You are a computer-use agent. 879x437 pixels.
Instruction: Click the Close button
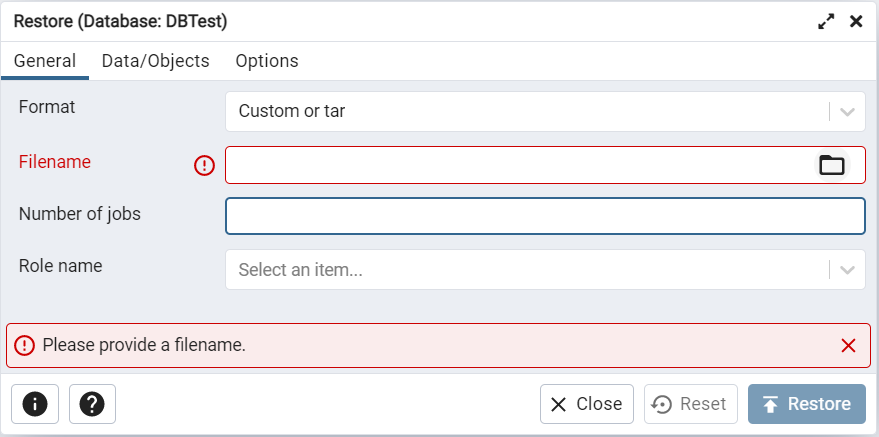(587, 404)
